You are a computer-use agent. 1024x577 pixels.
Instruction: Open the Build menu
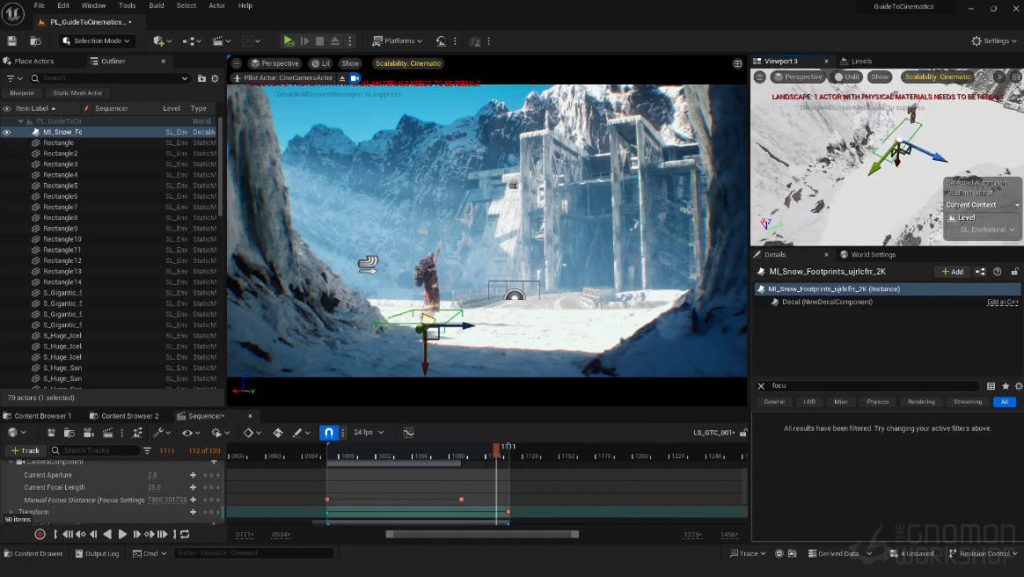click(x=156, y=6)
